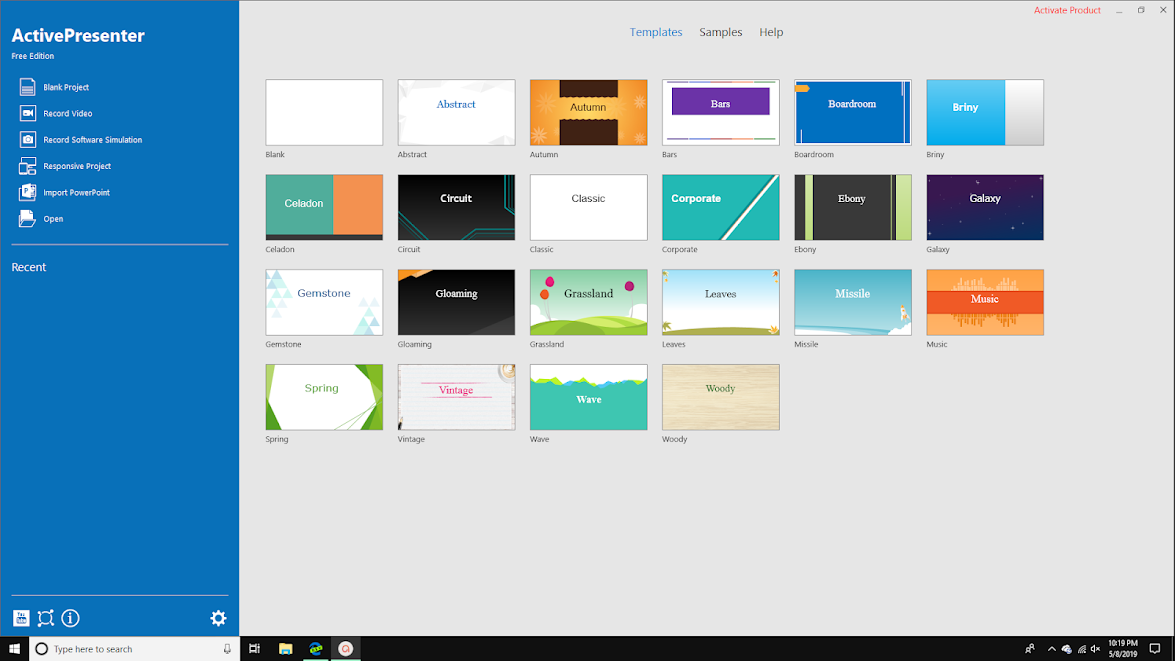Click the Responsive Project devices icon

[27, 166]
